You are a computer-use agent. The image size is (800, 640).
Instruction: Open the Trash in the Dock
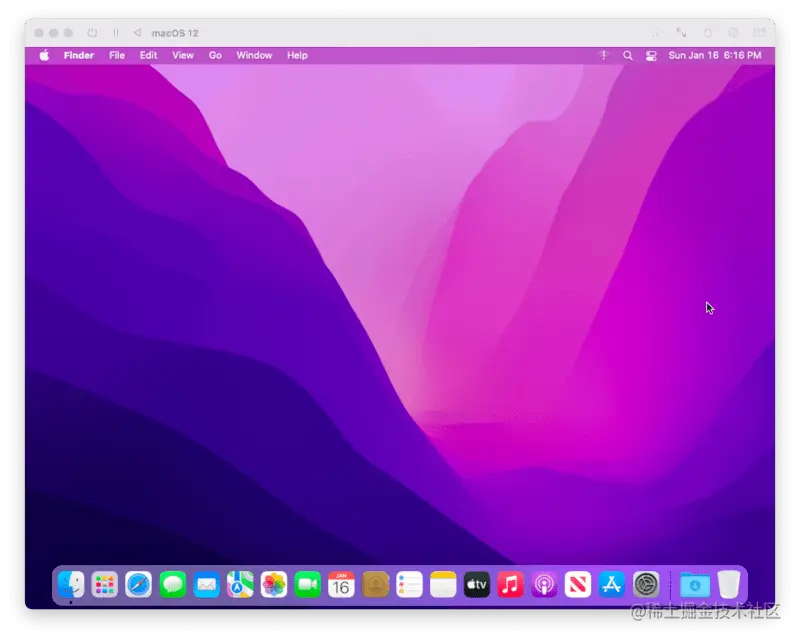(x=729, y=584)
